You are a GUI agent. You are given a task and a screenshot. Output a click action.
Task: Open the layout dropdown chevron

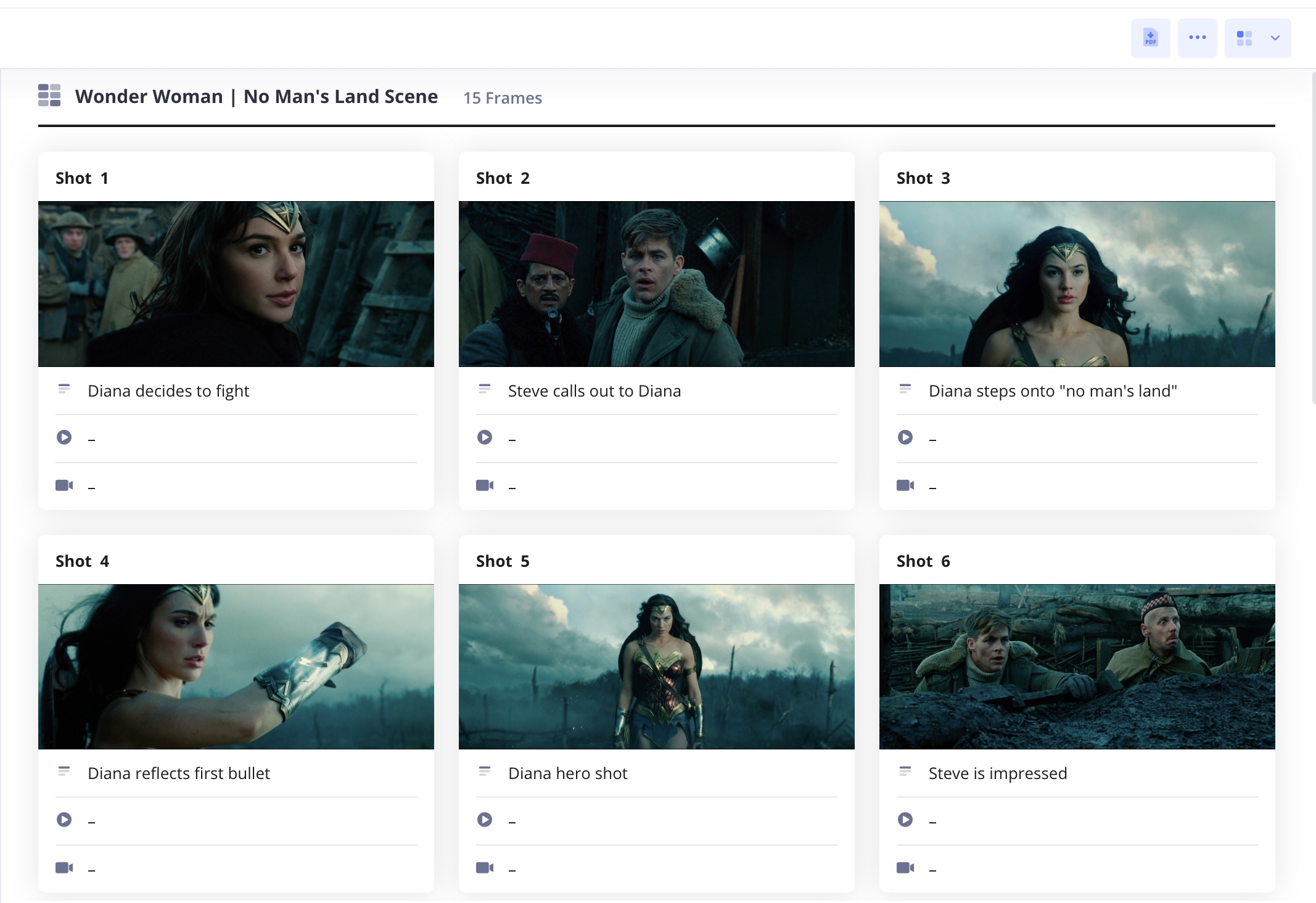(1273, 38)
